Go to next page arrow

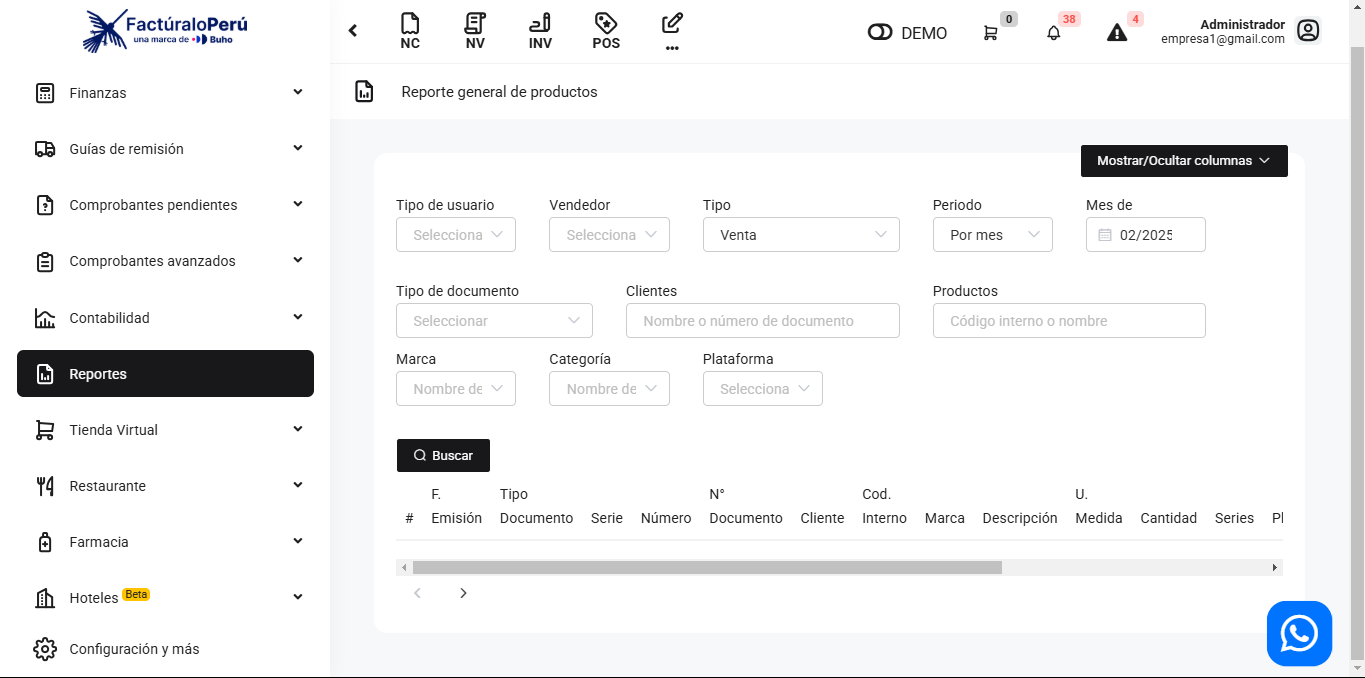(x=463, y=593)
